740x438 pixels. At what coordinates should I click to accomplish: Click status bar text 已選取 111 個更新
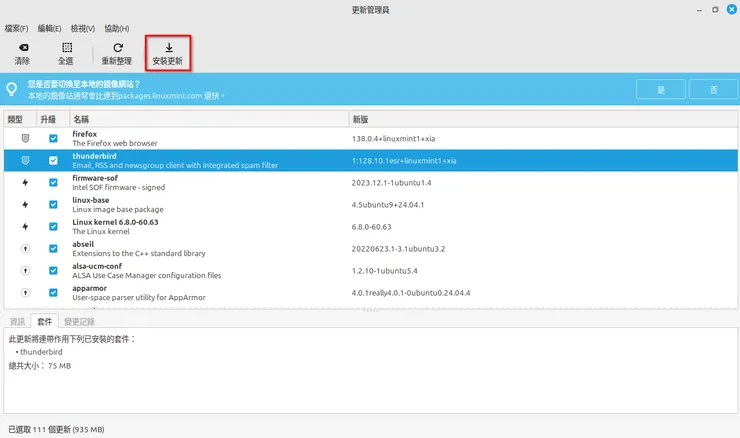(56, 430)
